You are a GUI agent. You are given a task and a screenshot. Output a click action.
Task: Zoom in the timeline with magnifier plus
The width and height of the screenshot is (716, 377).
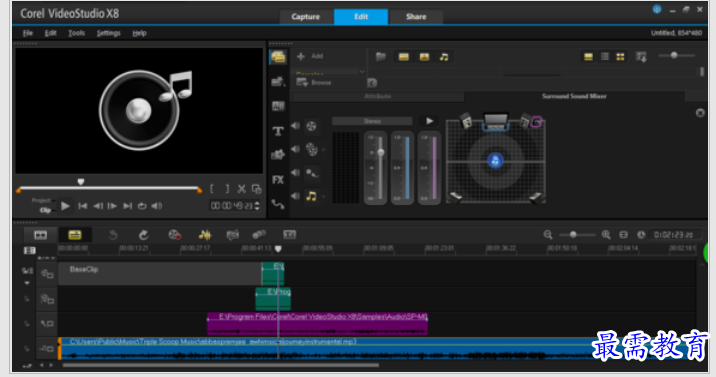coord(606,235)
